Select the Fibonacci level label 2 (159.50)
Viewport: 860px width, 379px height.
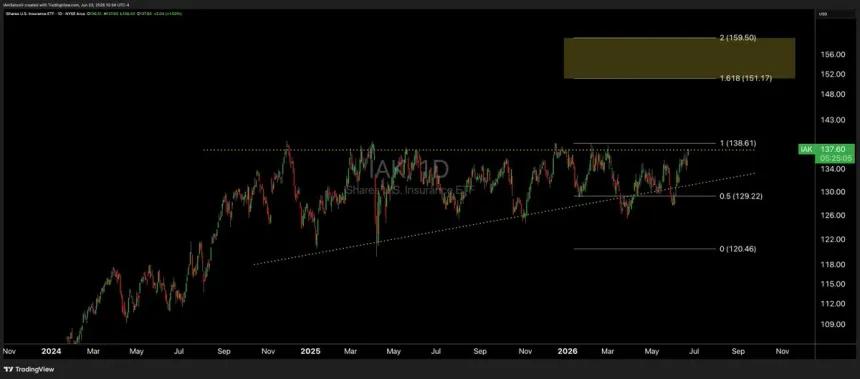pyautogui.click(x=738, y=38)
